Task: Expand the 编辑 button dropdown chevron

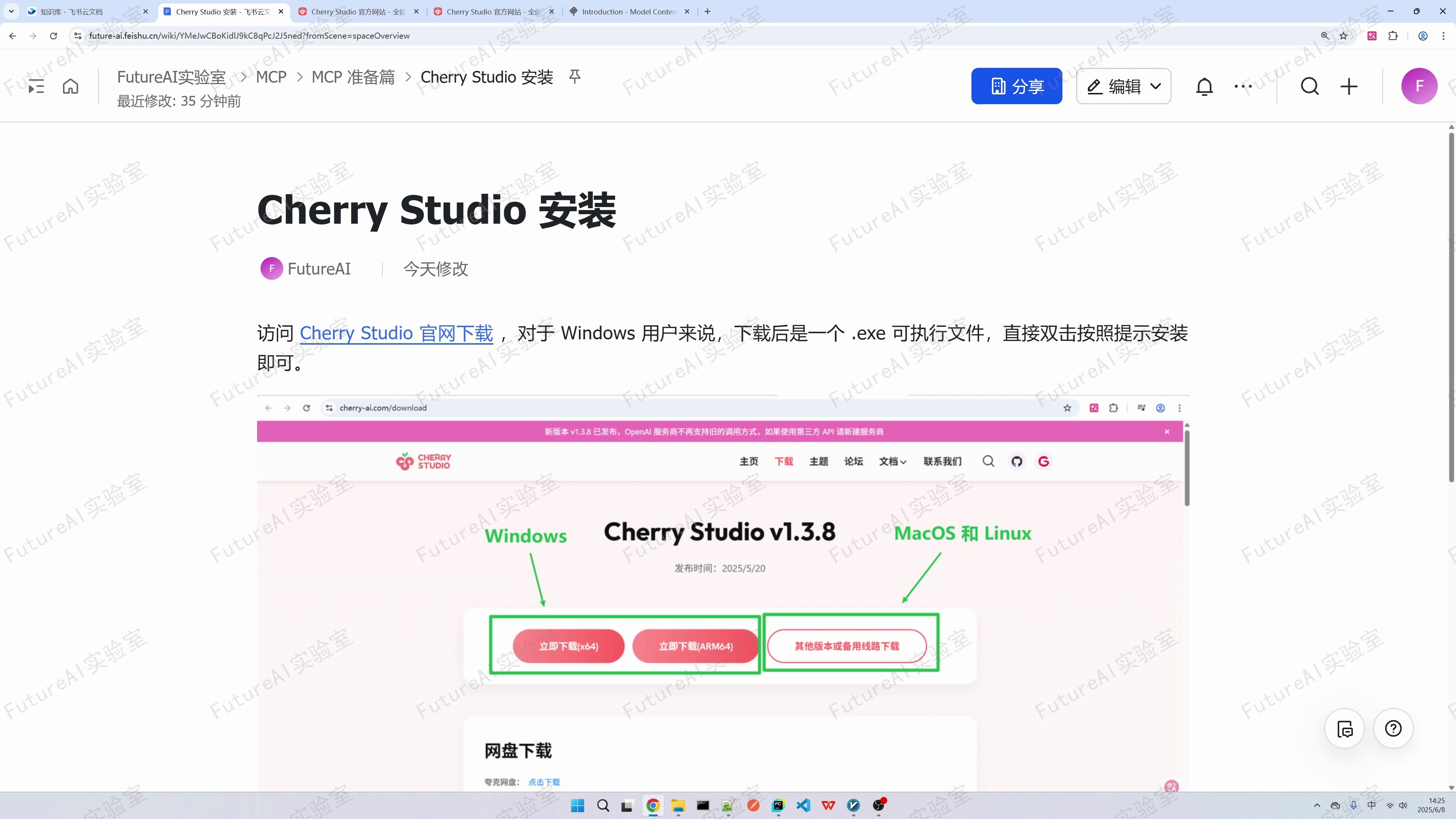Action: pyautogui.click(x=1156, y=86)
